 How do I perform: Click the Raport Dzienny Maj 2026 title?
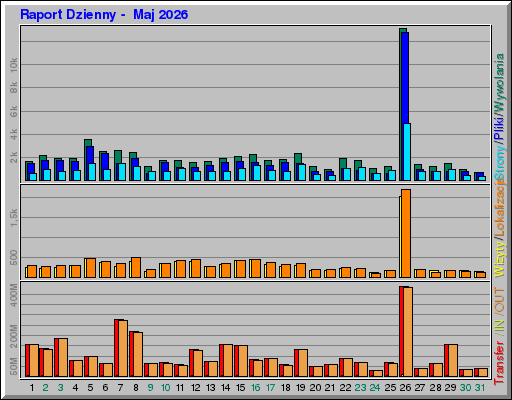(x=104, y=15)
